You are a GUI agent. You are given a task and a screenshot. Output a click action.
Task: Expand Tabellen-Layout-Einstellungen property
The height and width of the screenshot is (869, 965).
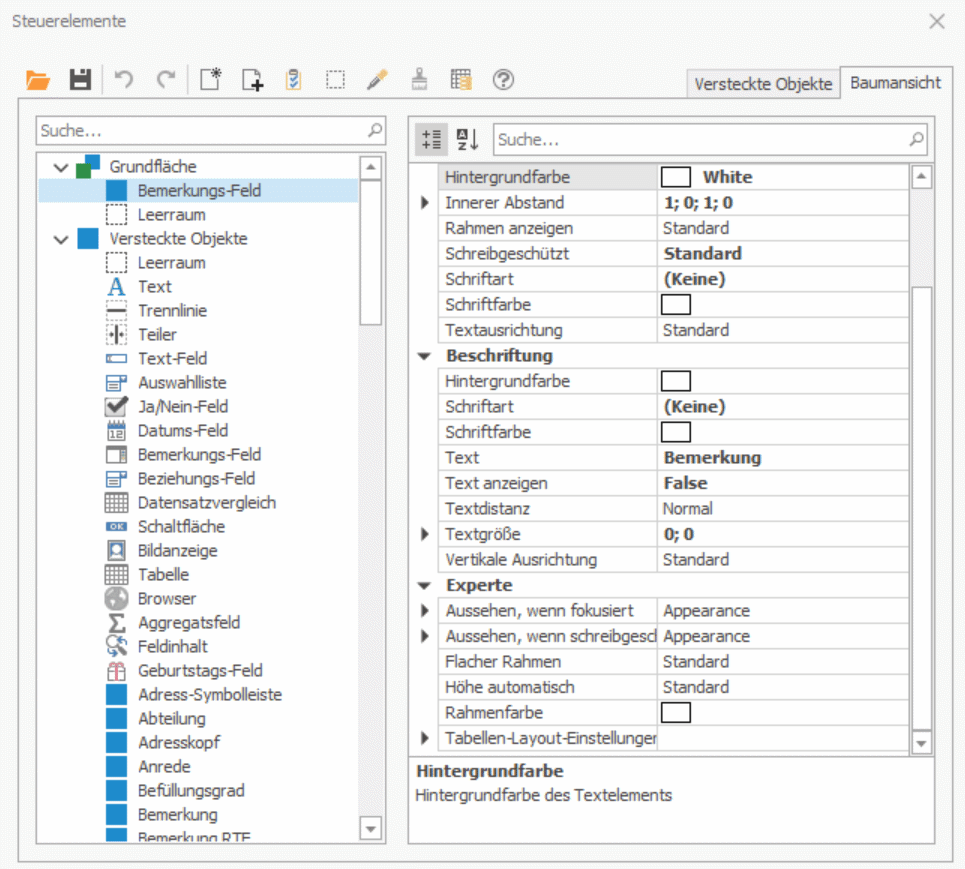point(425,738)
